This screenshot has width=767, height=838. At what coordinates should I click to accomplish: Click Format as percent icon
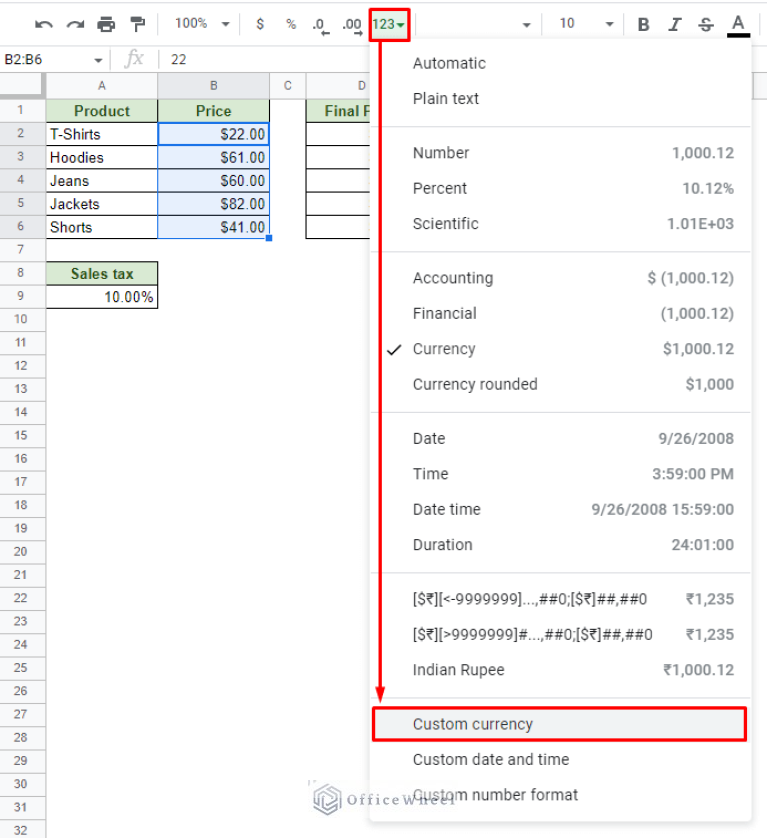pyautogui.click(x=291, y=24)
